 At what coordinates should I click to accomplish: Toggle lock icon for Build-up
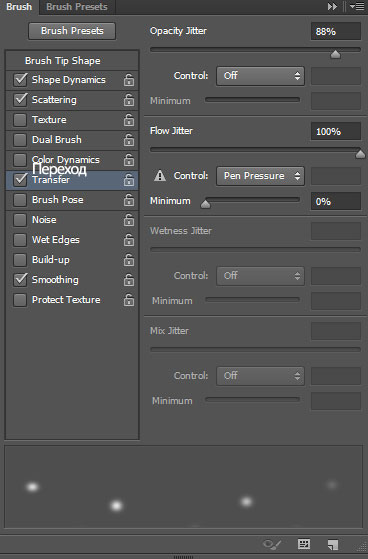pos(129,260)
